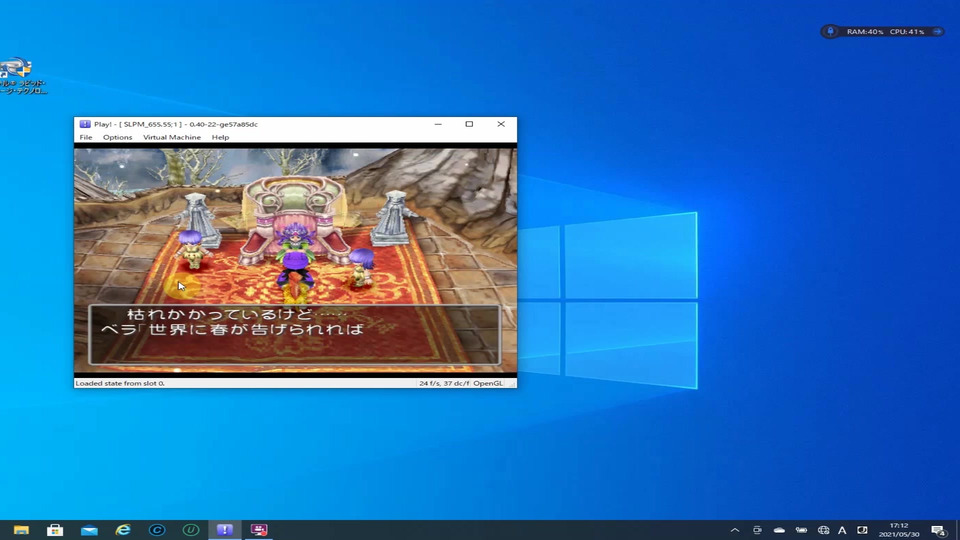Image resolution: width=960 pixels, height=540 pixels.
Task: Click the arrow on the RAM/CPU widget
Action: 937,31
